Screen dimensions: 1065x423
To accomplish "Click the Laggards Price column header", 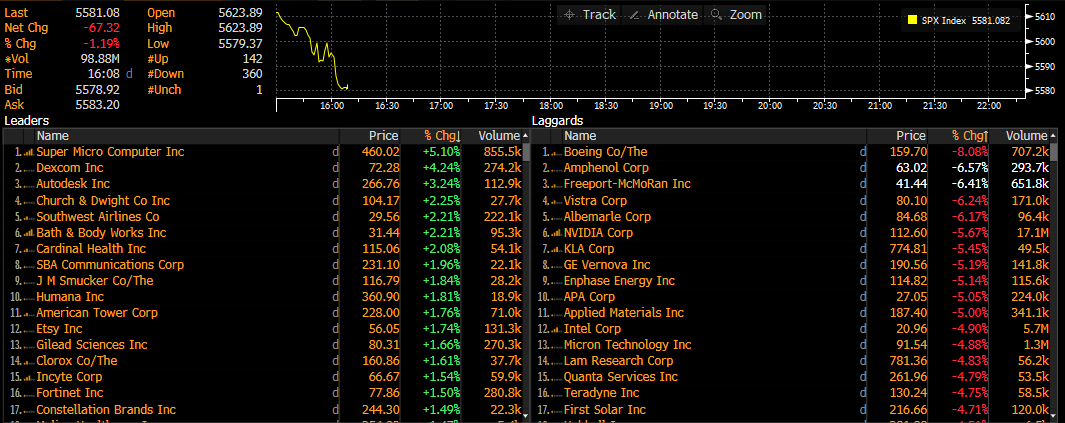I will tap(910, 136).
